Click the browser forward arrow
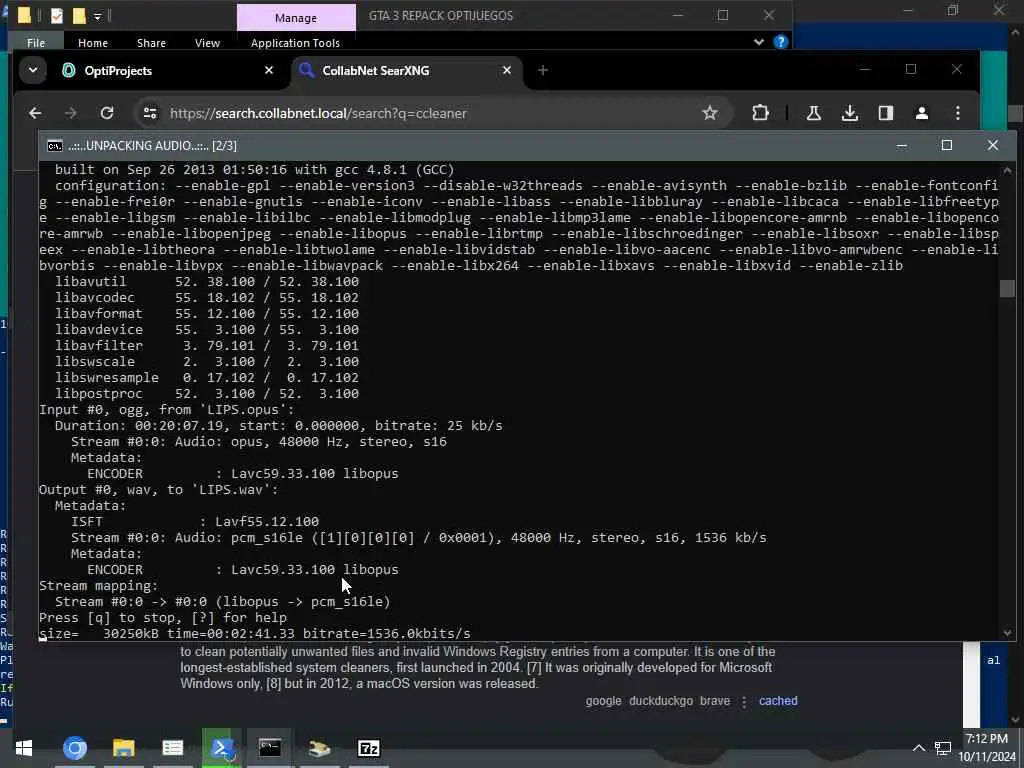 71,113
